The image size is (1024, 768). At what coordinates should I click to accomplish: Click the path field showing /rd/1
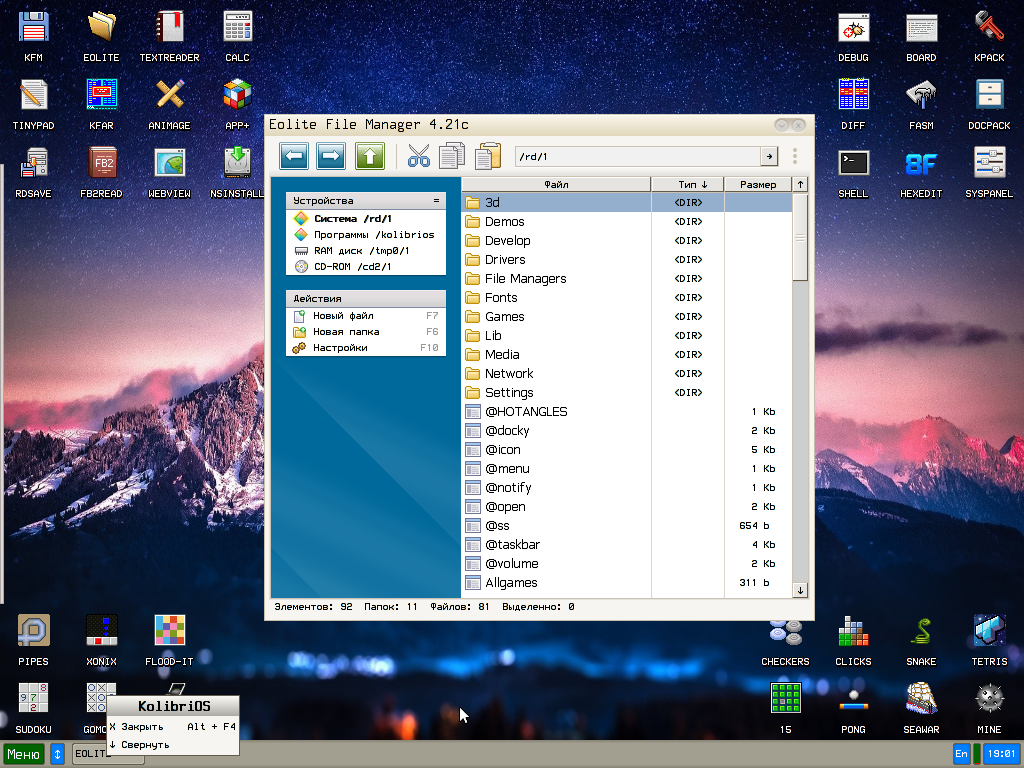pos(638,157)
